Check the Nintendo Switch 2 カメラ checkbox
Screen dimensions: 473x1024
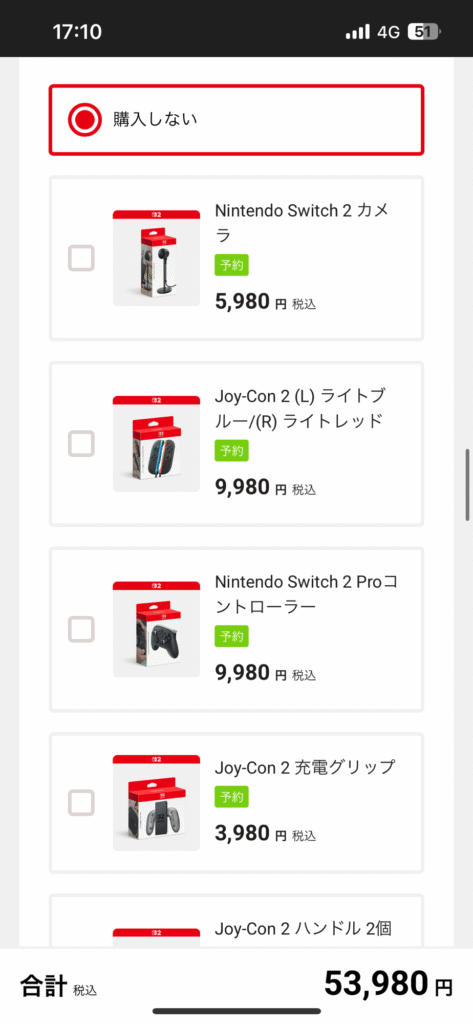click(82, 258)
